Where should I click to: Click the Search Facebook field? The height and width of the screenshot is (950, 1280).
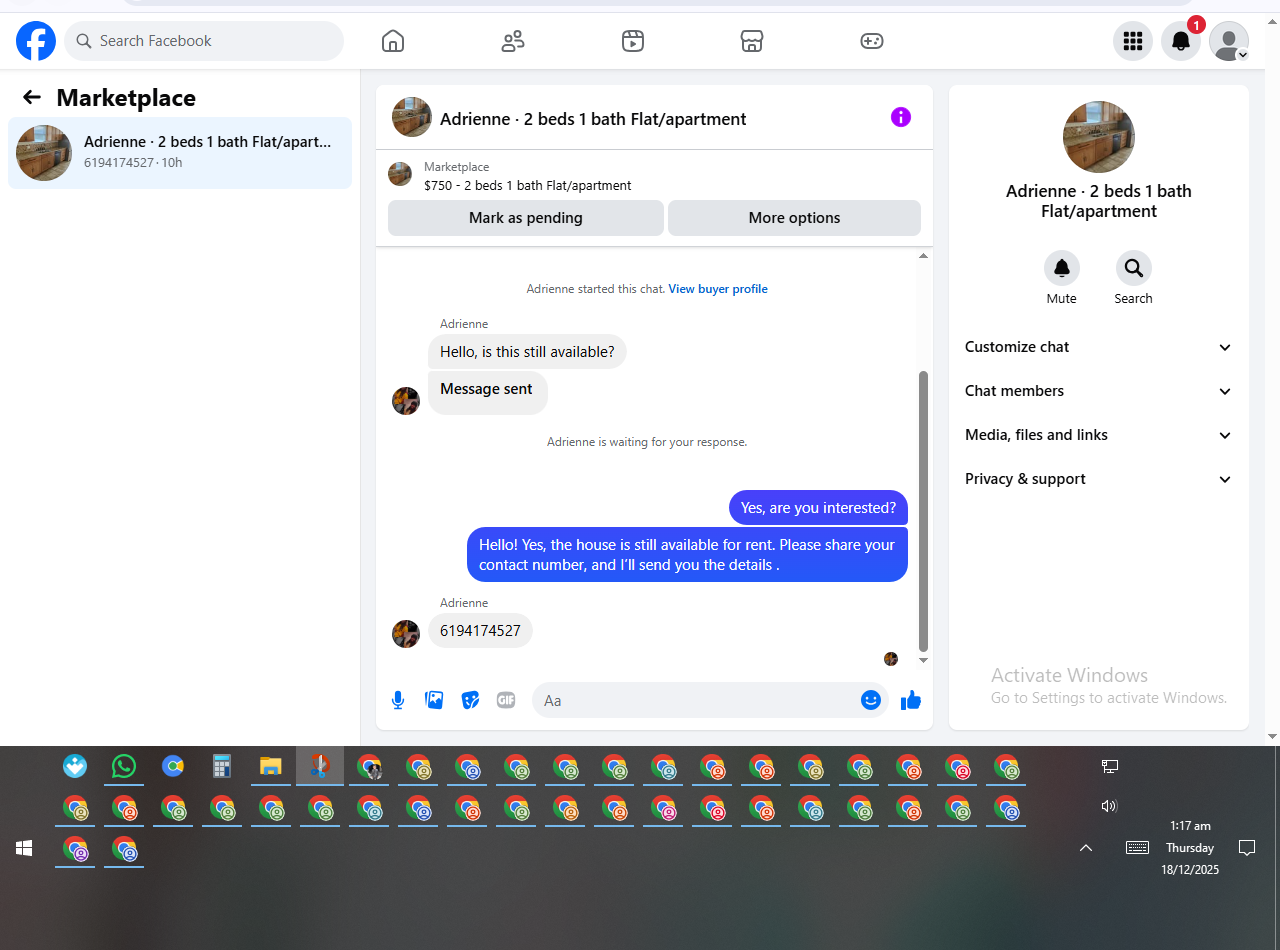[x=204, y=41]
